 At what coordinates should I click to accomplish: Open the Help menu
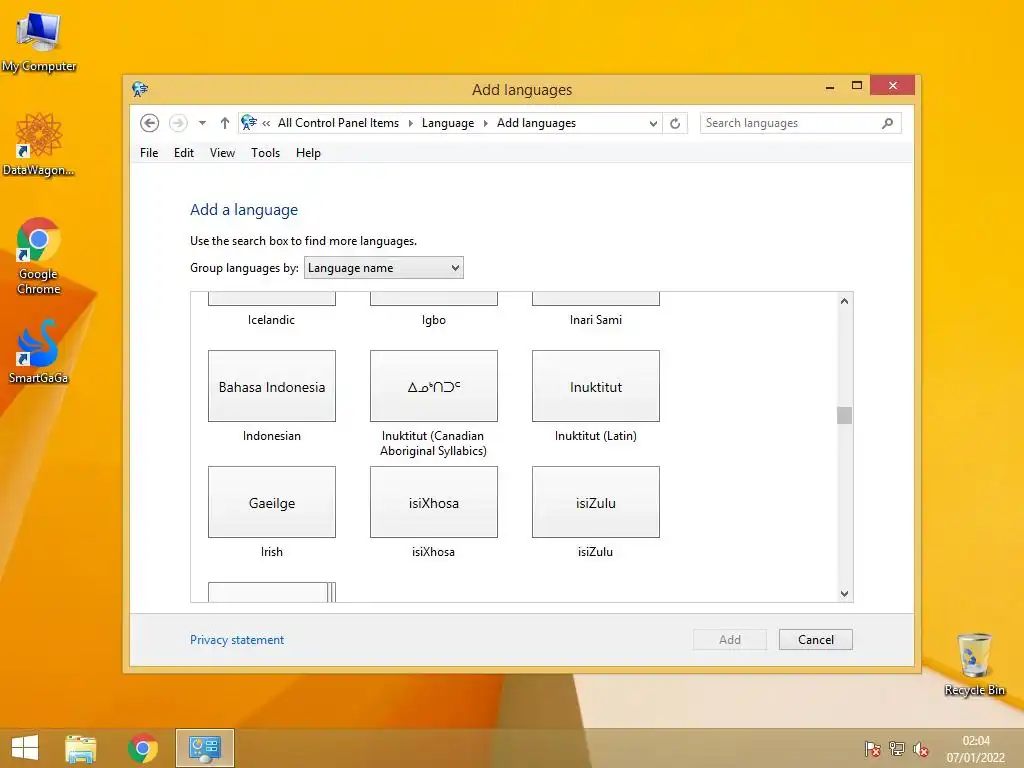pos(308,153)
